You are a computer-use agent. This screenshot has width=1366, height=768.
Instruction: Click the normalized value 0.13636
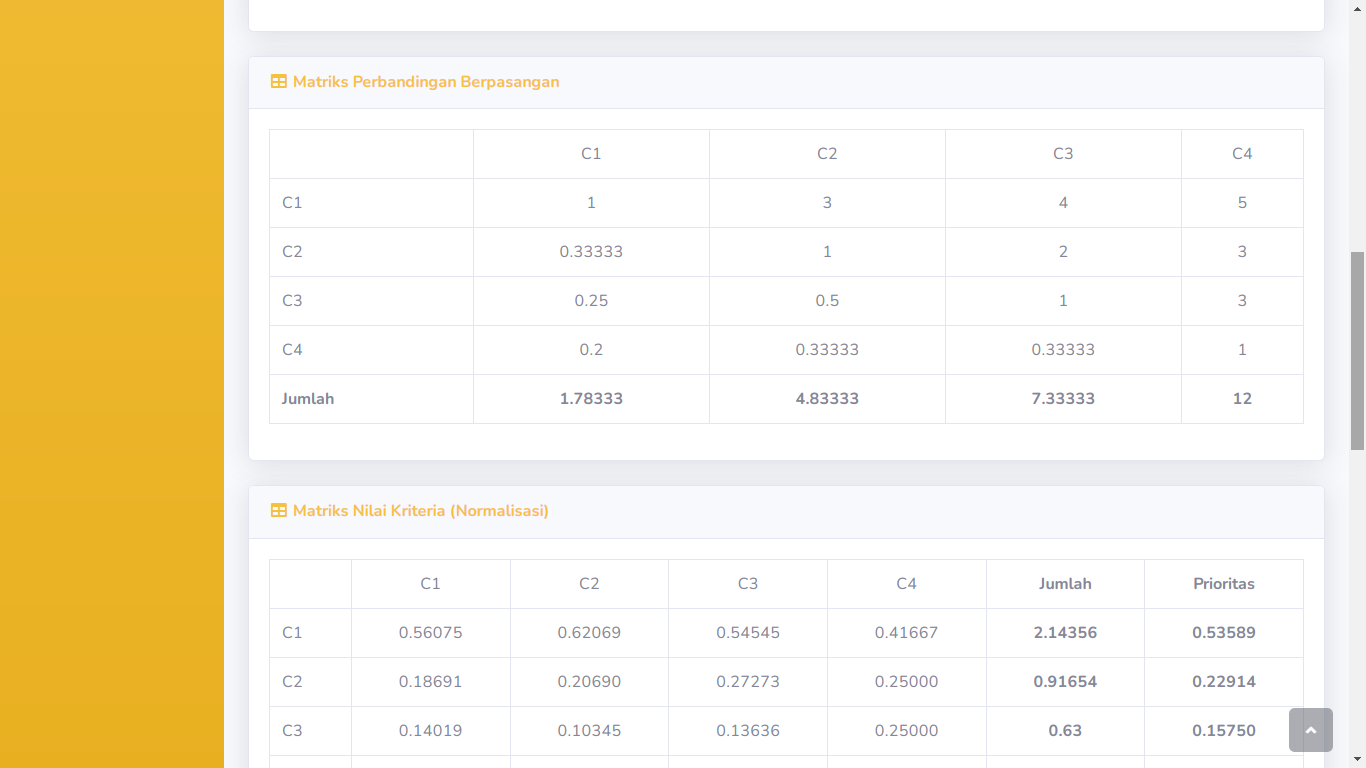pos(748,731)
